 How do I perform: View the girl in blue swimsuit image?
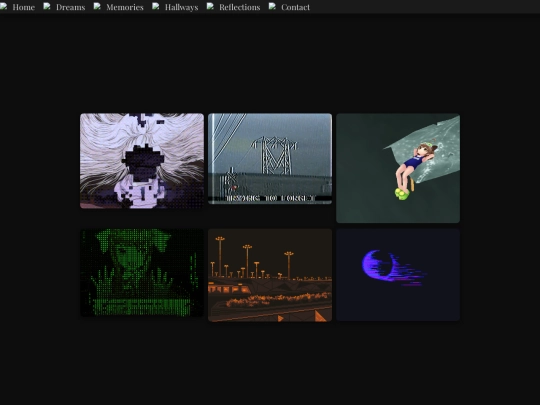(x=398, y=168)
